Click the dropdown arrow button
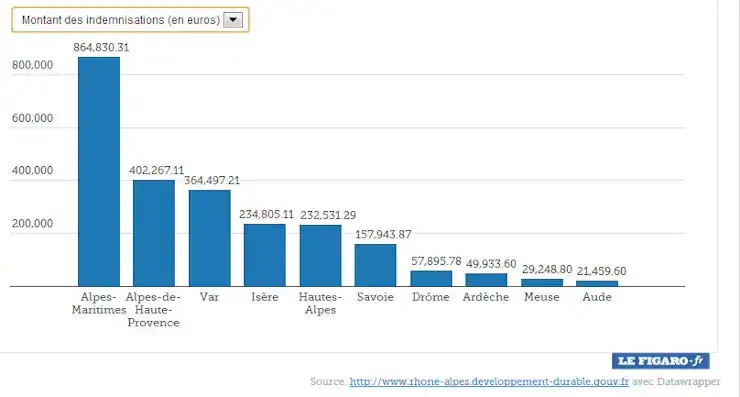The width and height of the screenshot is (740, 397). click(233, 20)
